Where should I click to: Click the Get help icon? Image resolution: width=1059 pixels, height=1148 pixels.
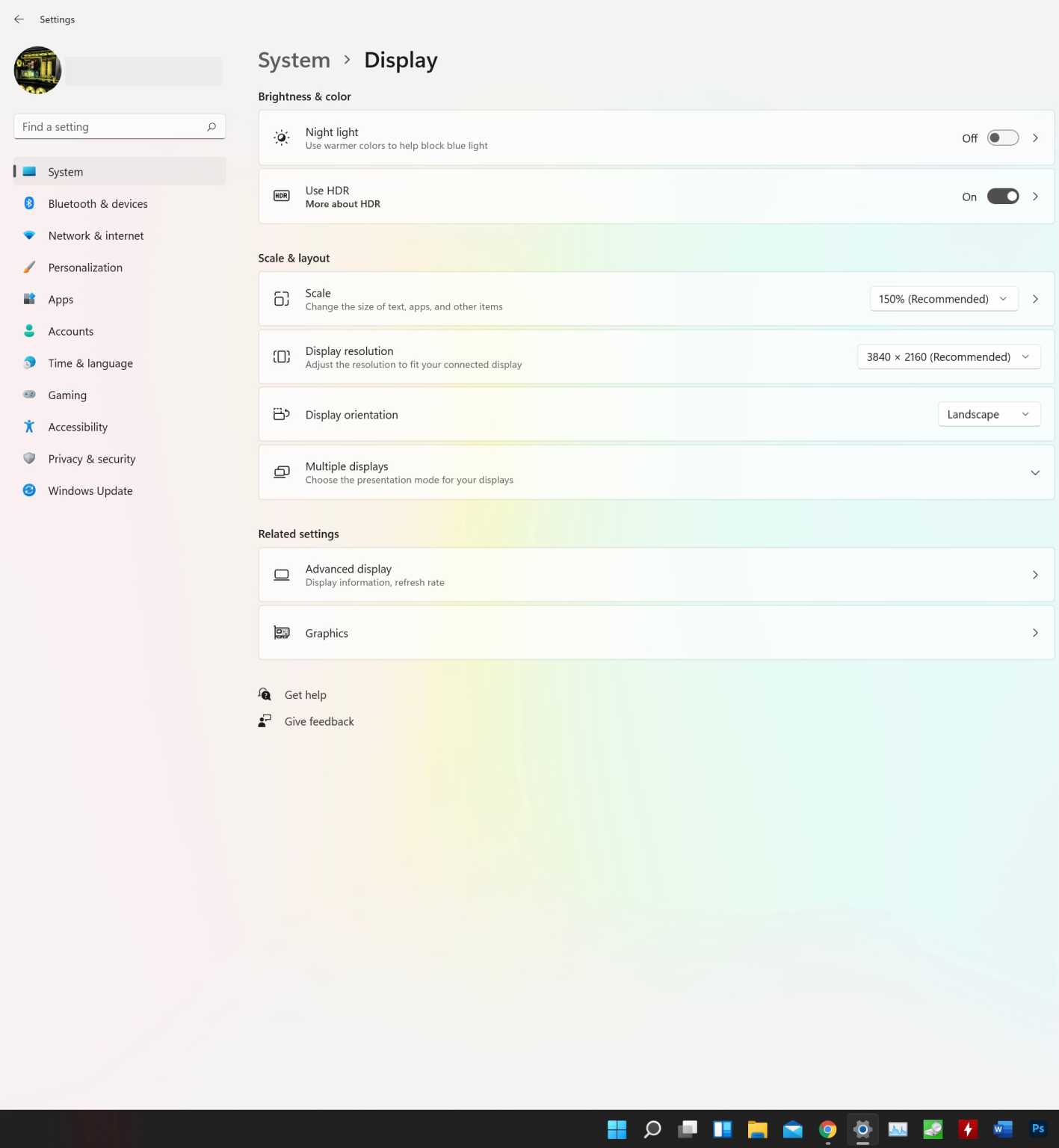tap(265, 694)
